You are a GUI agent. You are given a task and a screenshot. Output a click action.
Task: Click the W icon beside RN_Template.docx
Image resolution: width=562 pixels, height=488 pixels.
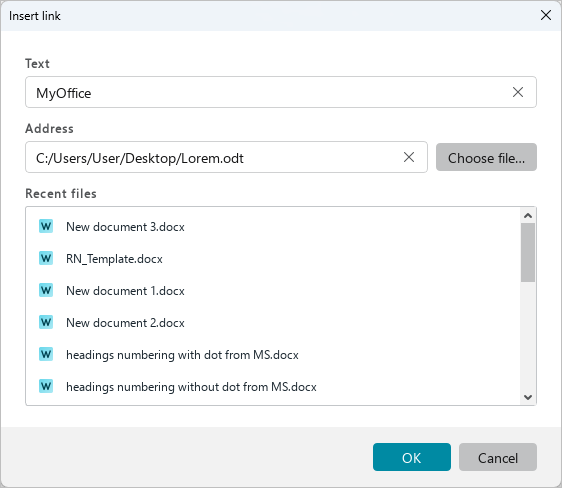point(46,258)
